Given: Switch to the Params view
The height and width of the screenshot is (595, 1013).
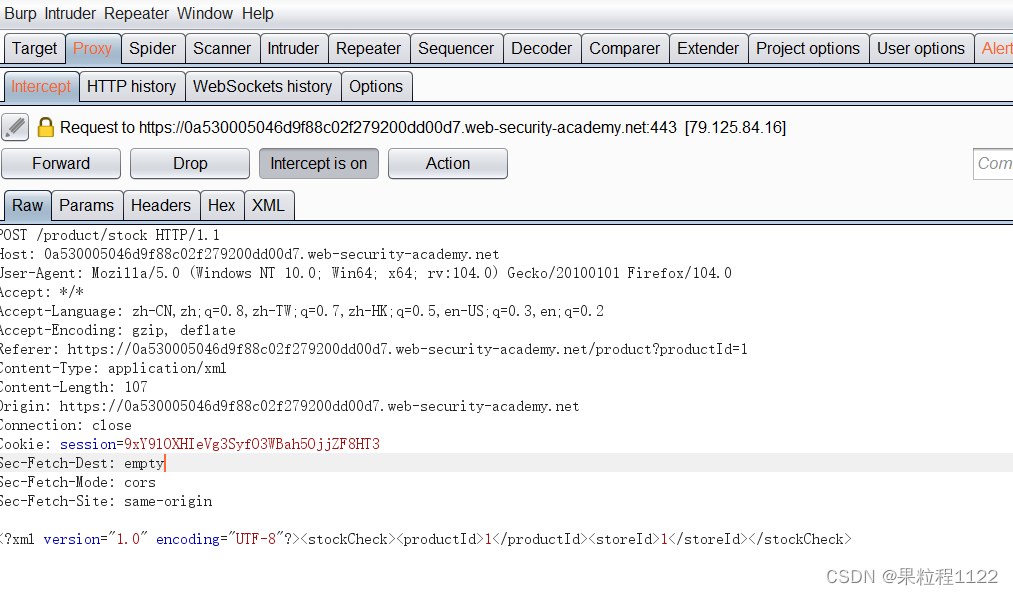Looking at the screenshot, I should click(x=86, y=205).
